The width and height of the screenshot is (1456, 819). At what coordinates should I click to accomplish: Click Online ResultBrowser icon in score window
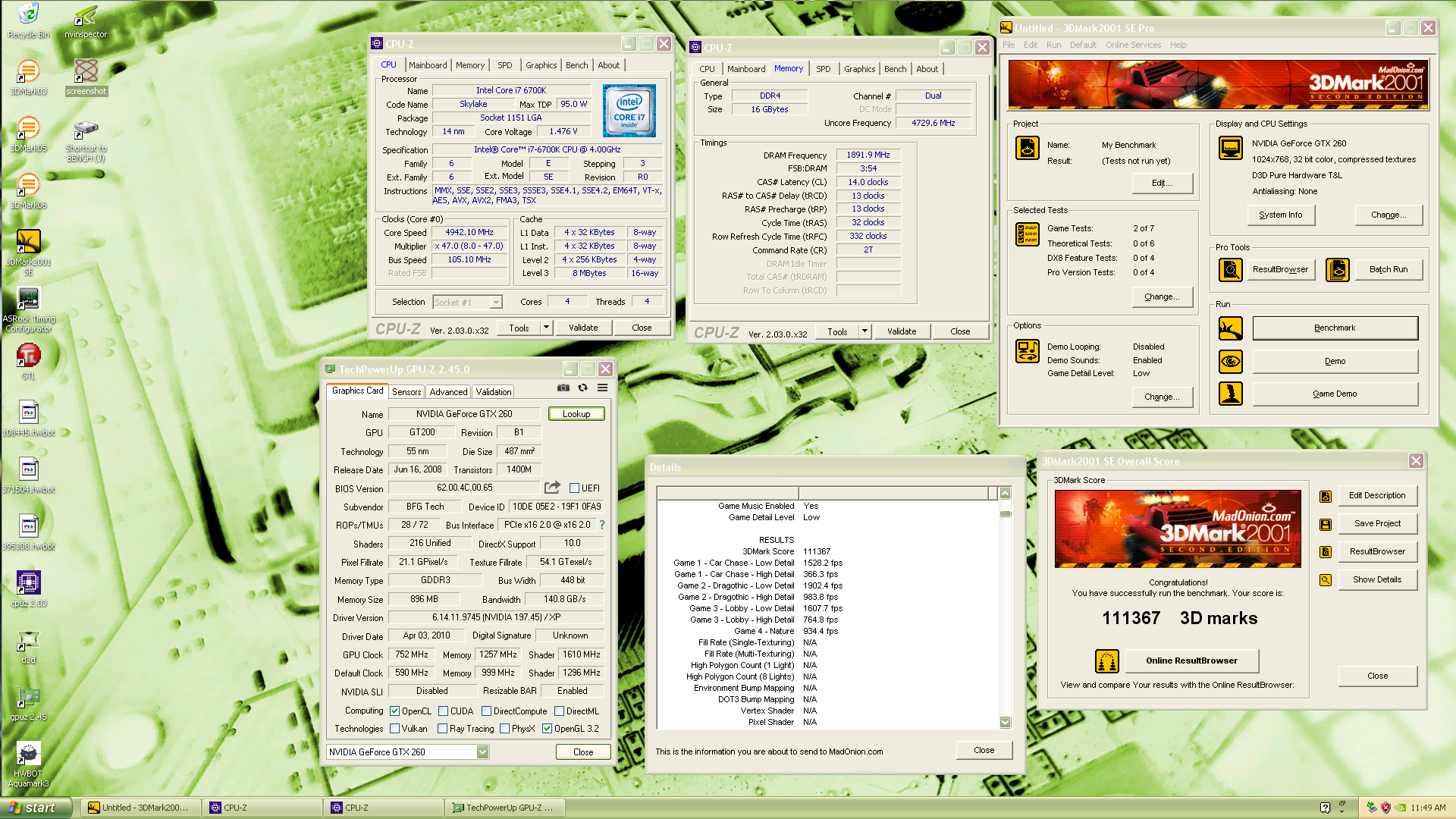pyautogui.click(x=1106, y=661)
